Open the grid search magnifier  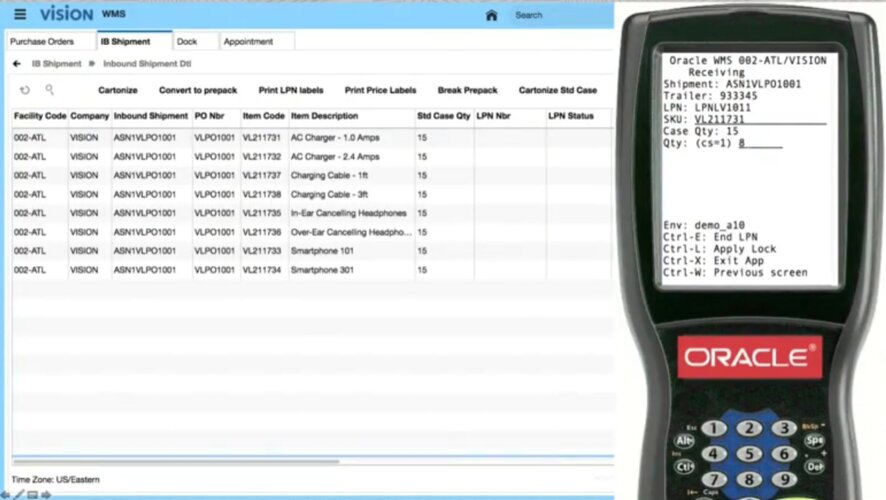tap(50, 89)
